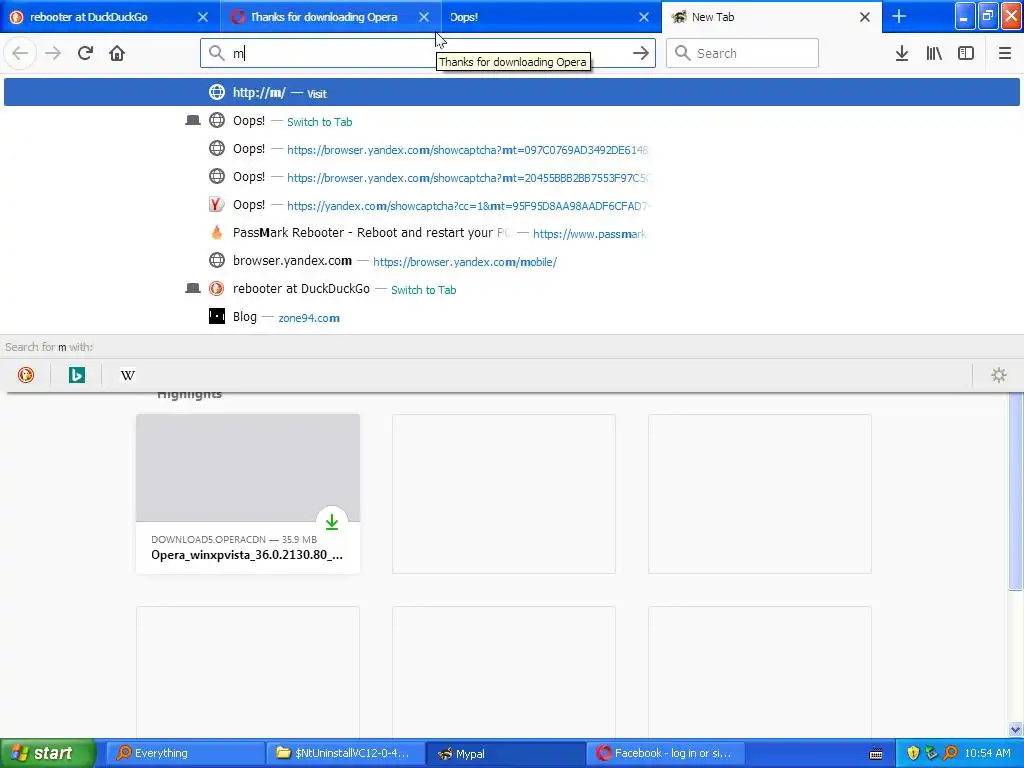This screenshot has width=1024, height=768.
Task: Click the 10:54 AM clock
Action: coord(987,754)
